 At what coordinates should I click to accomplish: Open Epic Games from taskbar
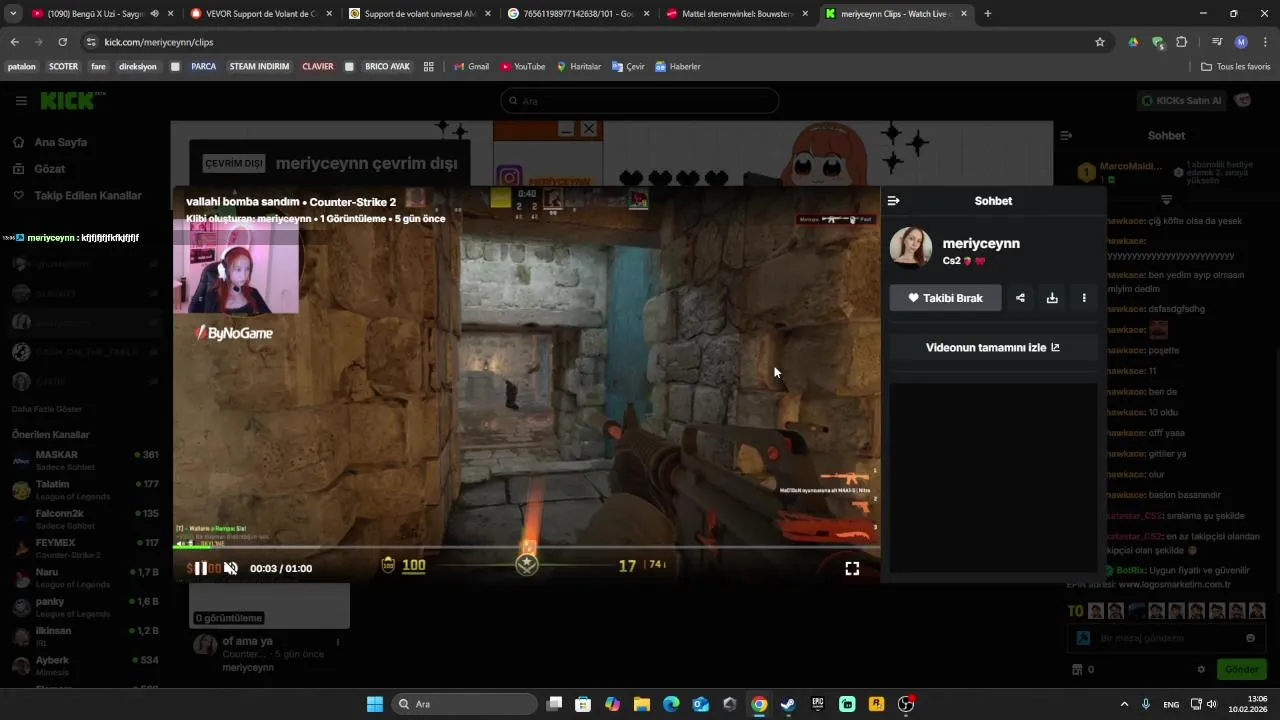tap(818, 704)
